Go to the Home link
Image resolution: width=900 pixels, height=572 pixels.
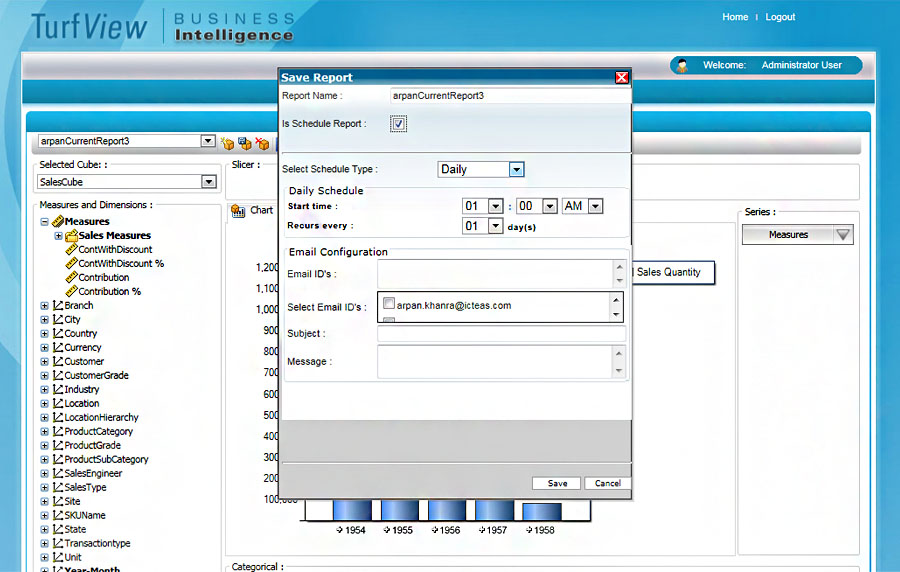pos(735,17)
